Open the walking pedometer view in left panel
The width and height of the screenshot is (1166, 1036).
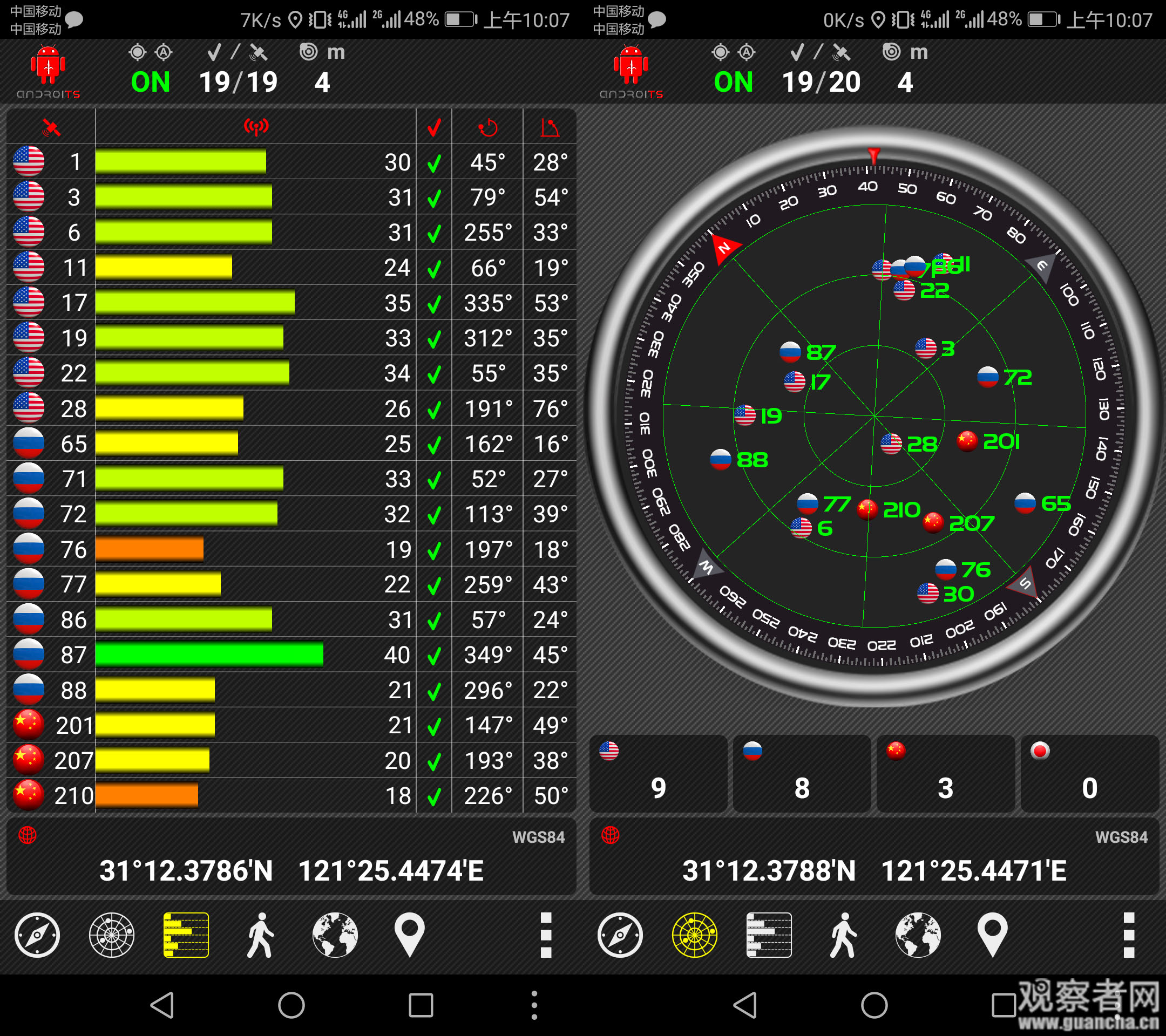(x=260, y=935)
